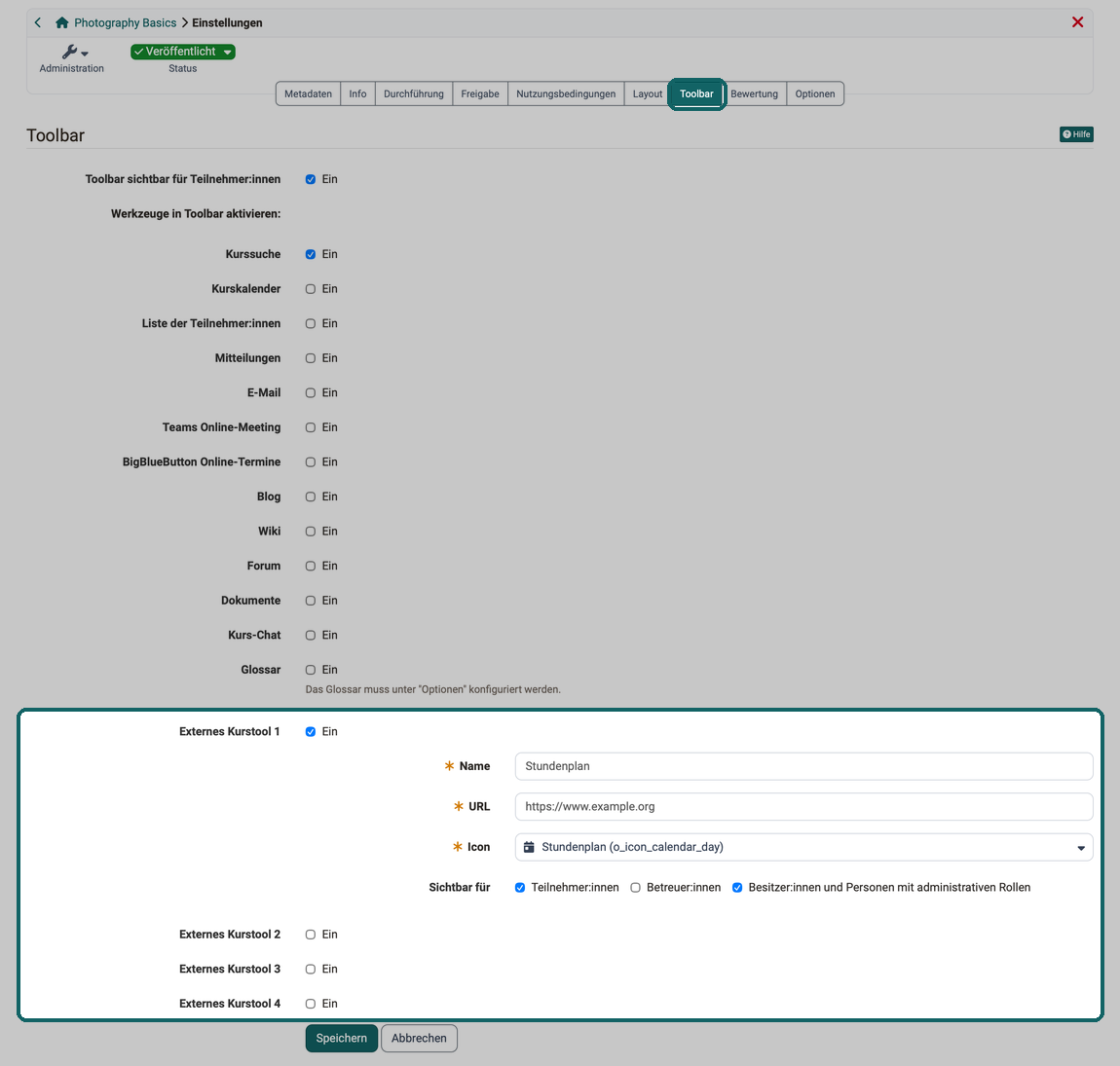Viewport: 1120px width, 1066px height.
Task: Enable Liste der Teilnehmer:innen checkbox
Action: click(310, 323)
